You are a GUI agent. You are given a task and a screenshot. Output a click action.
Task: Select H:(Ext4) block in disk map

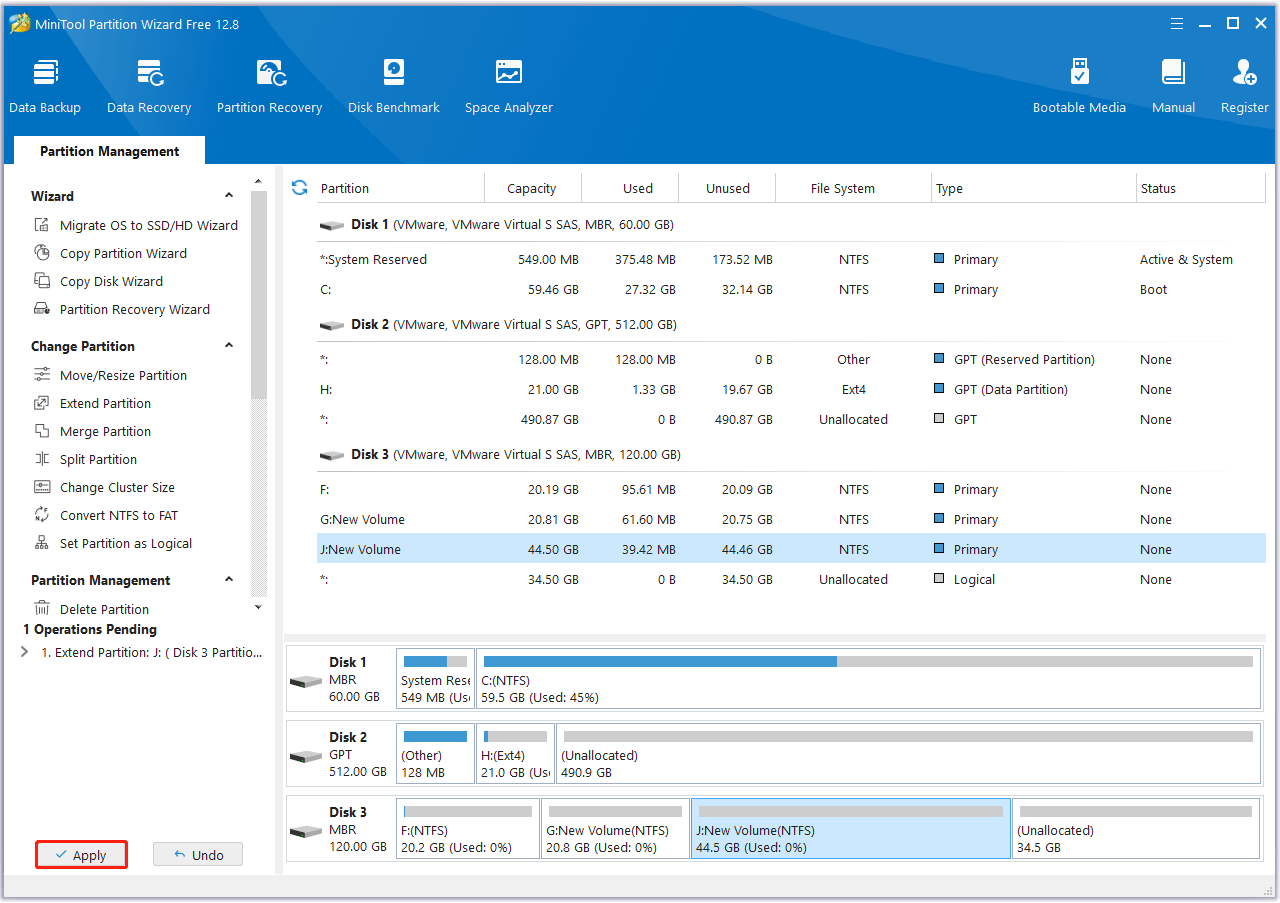[x=515, y=754]
